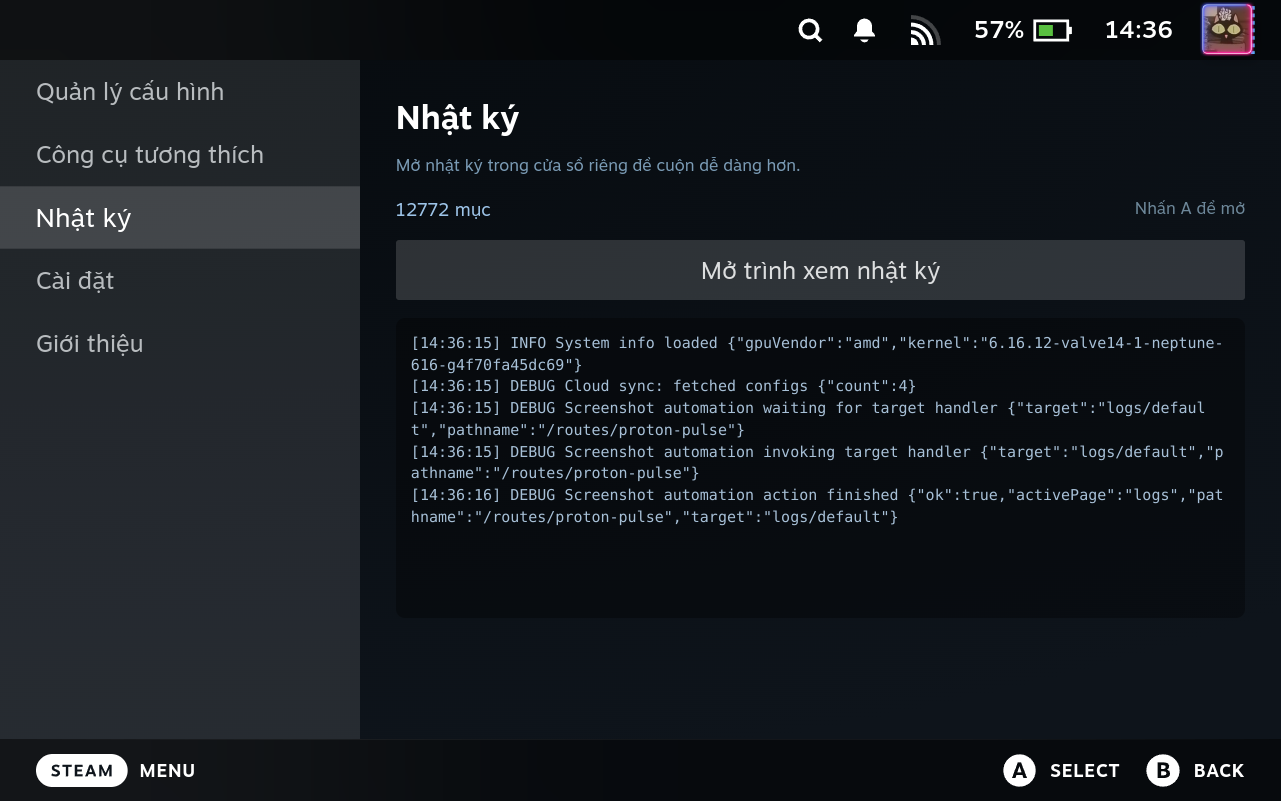The height and width of the screenshot is (801, 1281).
Task: Click Mở trình xem nhật ký button
Action: 820,270
